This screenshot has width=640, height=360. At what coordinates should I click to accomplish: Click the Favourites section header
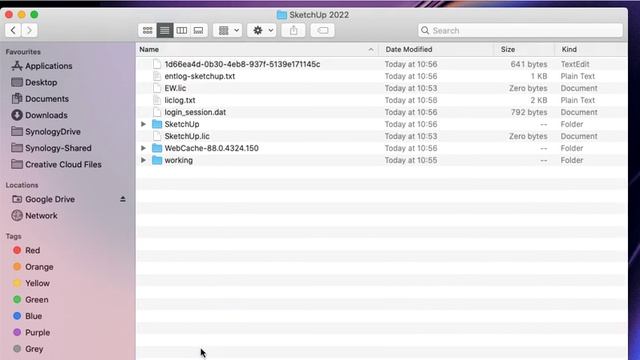(23, 52)
